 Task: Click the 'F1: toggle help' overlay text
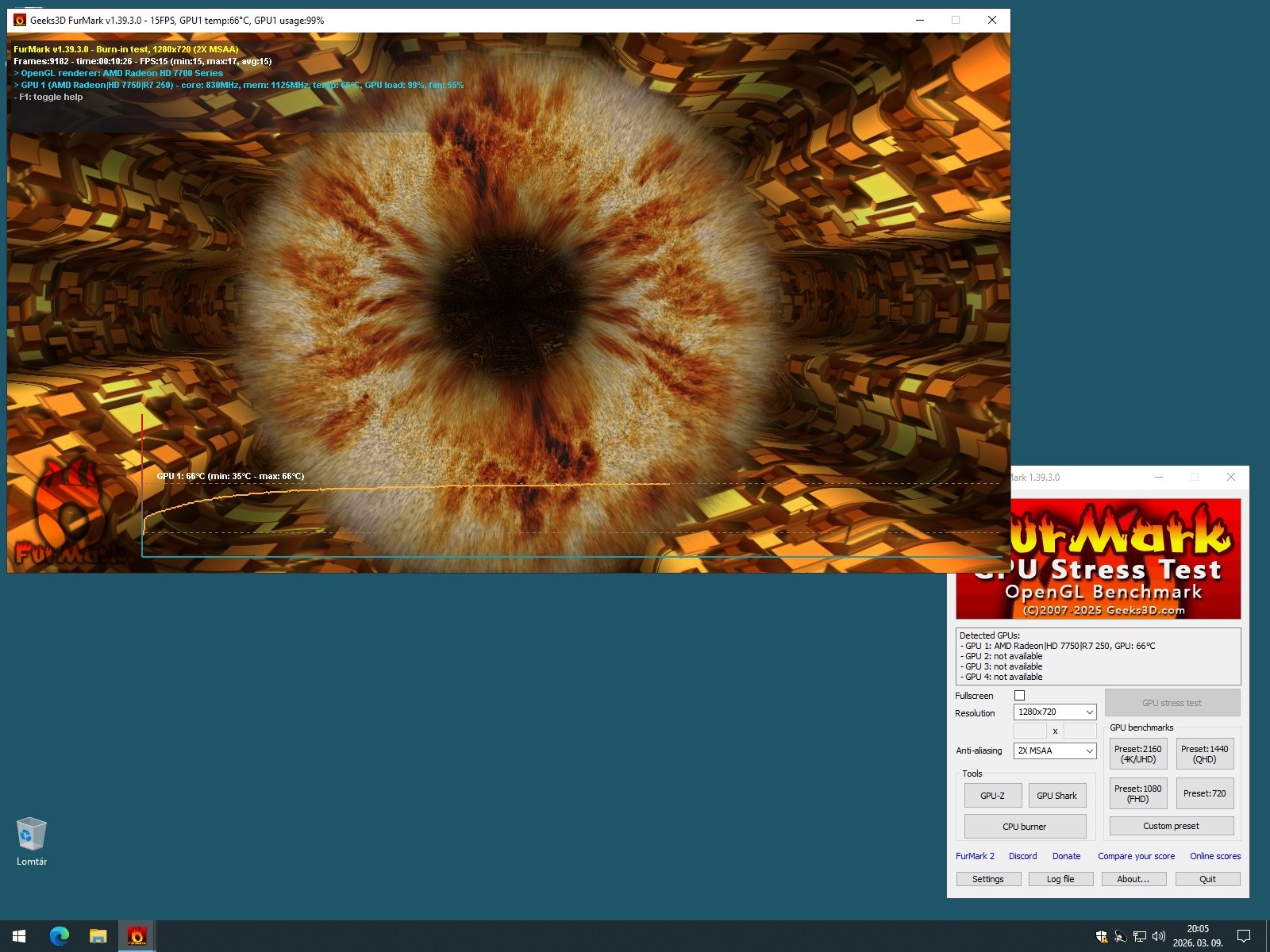pyautogui.click(x=48, y=97)
